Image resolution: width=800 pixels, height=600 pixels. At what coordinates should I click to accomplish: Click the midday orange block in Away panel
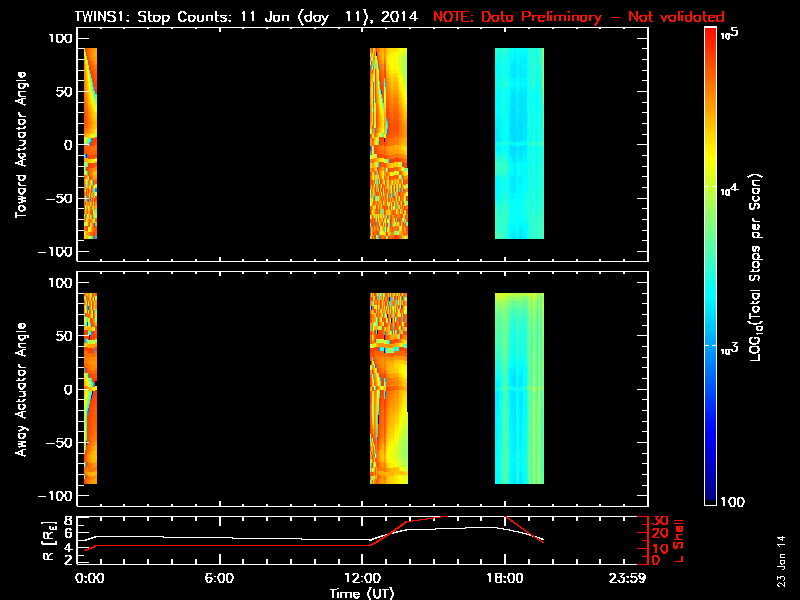pos(389,388)
